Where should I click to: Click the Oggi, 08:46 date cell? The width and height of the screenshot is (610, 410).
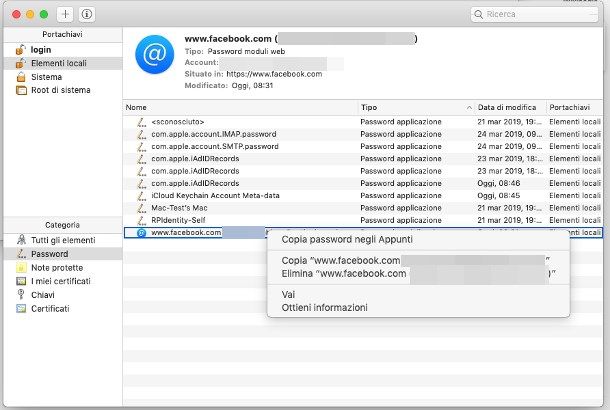(499, 184)
